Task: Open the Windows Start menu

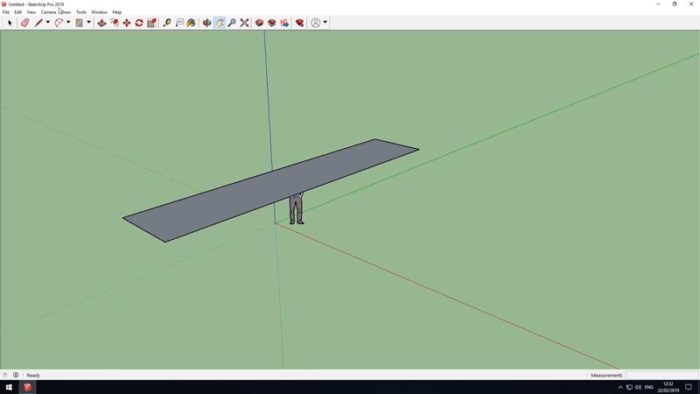Action: 8,387
